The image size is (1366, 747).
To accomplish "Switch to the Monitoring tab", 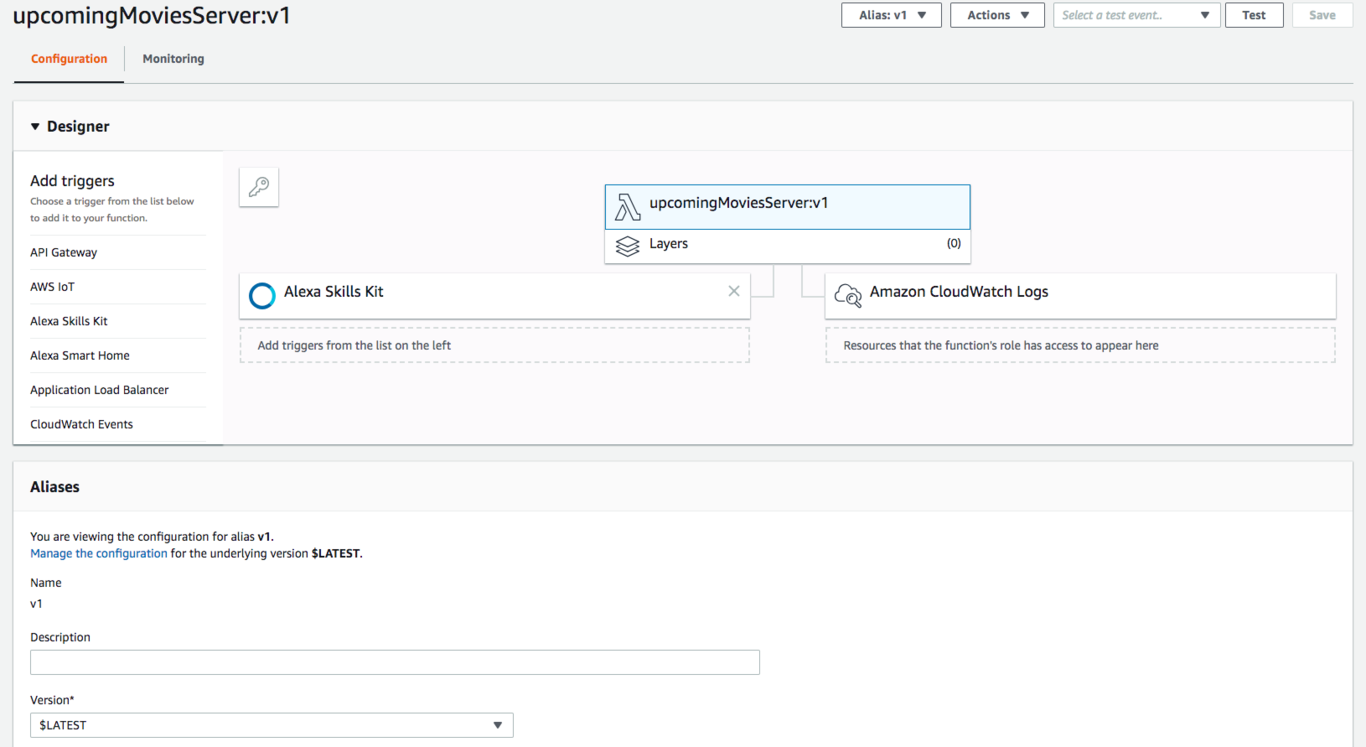I will click(173, 59).
